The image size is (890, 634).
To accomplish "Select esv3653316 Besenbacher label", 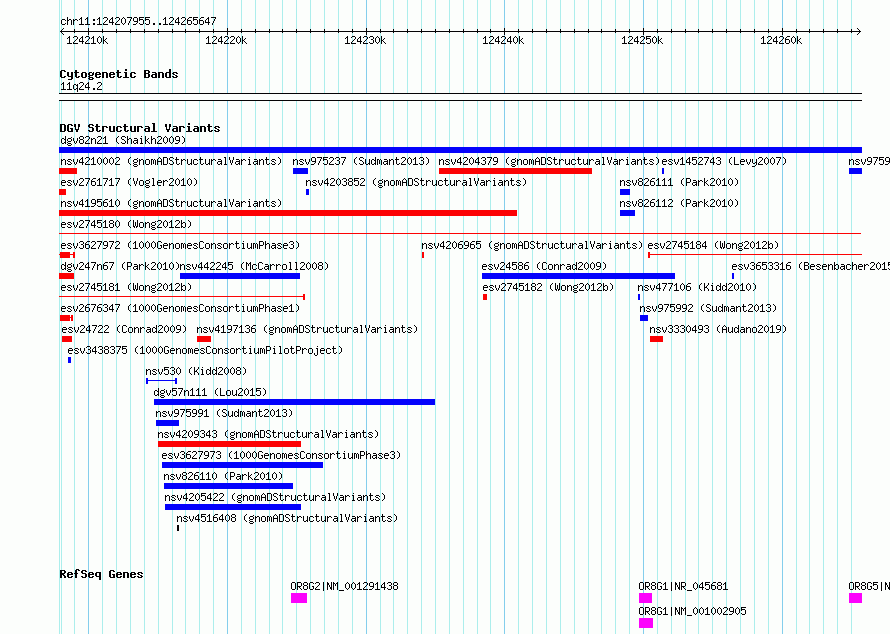I will click(811, 266).
